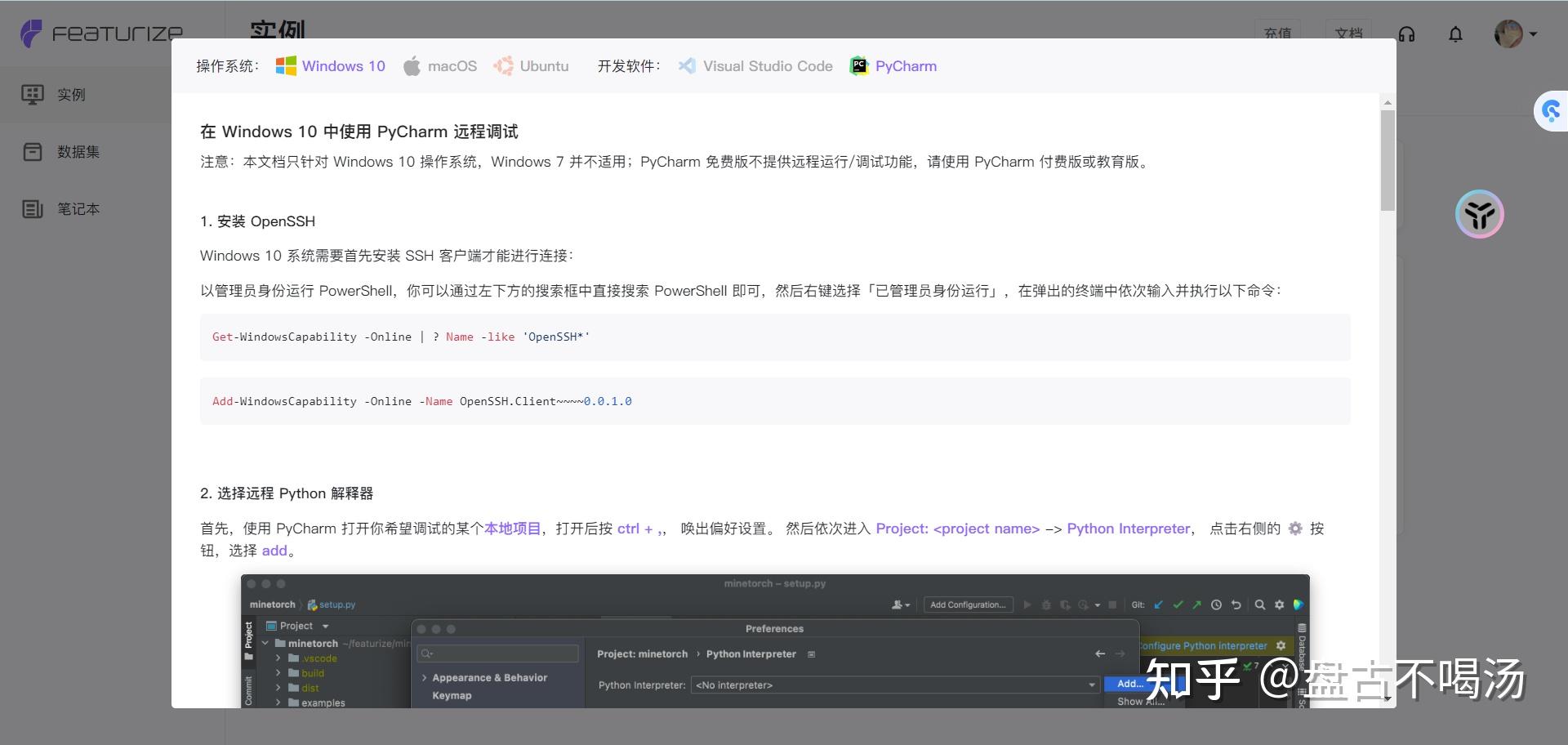Viewport: 1568px width, 745px height.
Task: Open the 本地项目 link
Action: pos(512,529)
